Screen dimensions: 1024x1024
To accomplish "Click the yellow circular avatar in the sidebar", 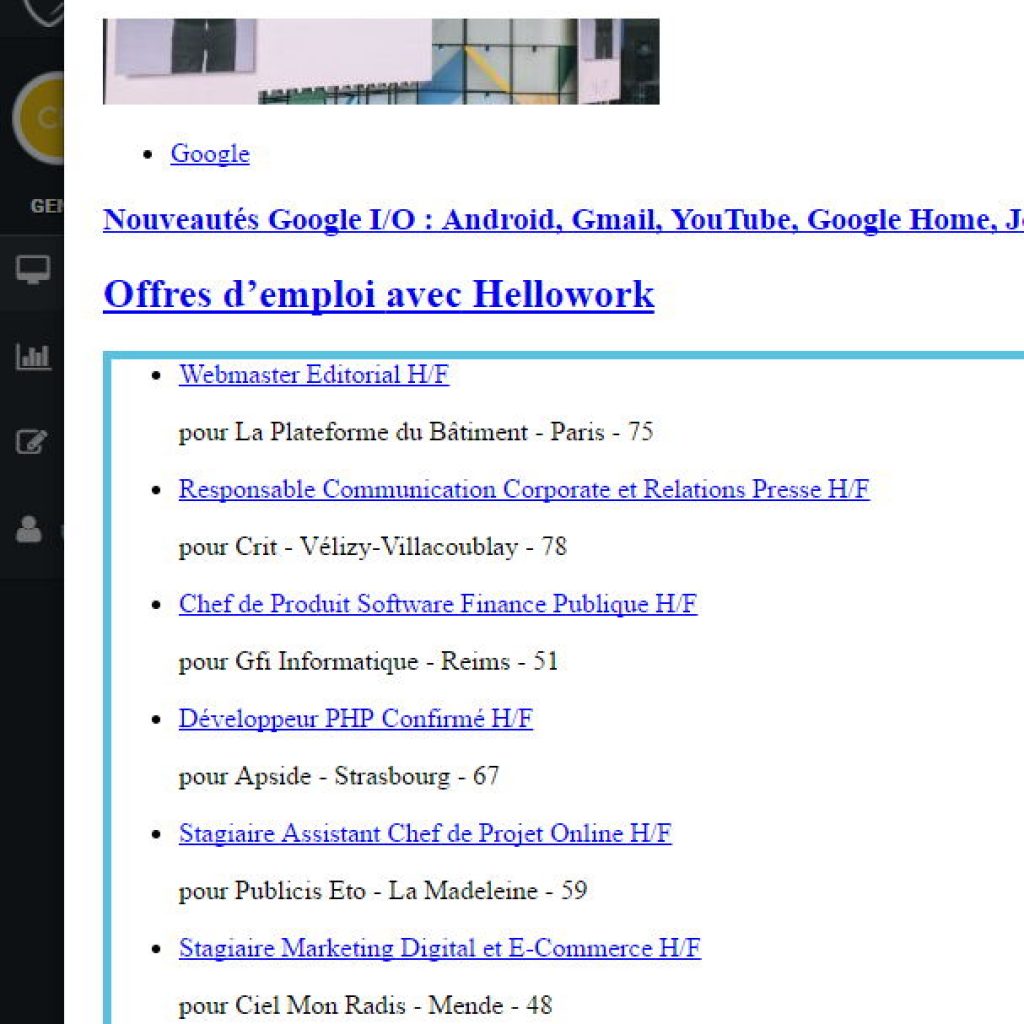I will click(39, 118).
